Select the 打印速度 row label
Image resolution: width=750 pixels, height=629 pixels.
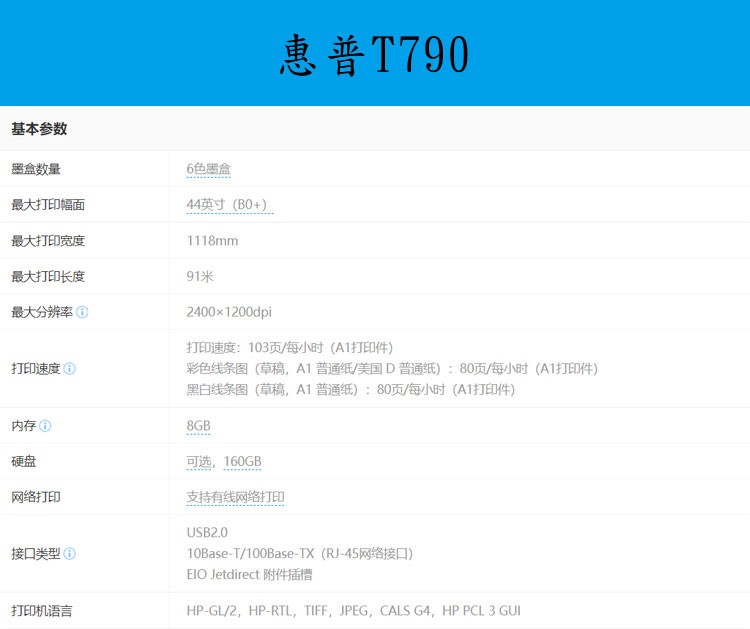coord(36,369)
